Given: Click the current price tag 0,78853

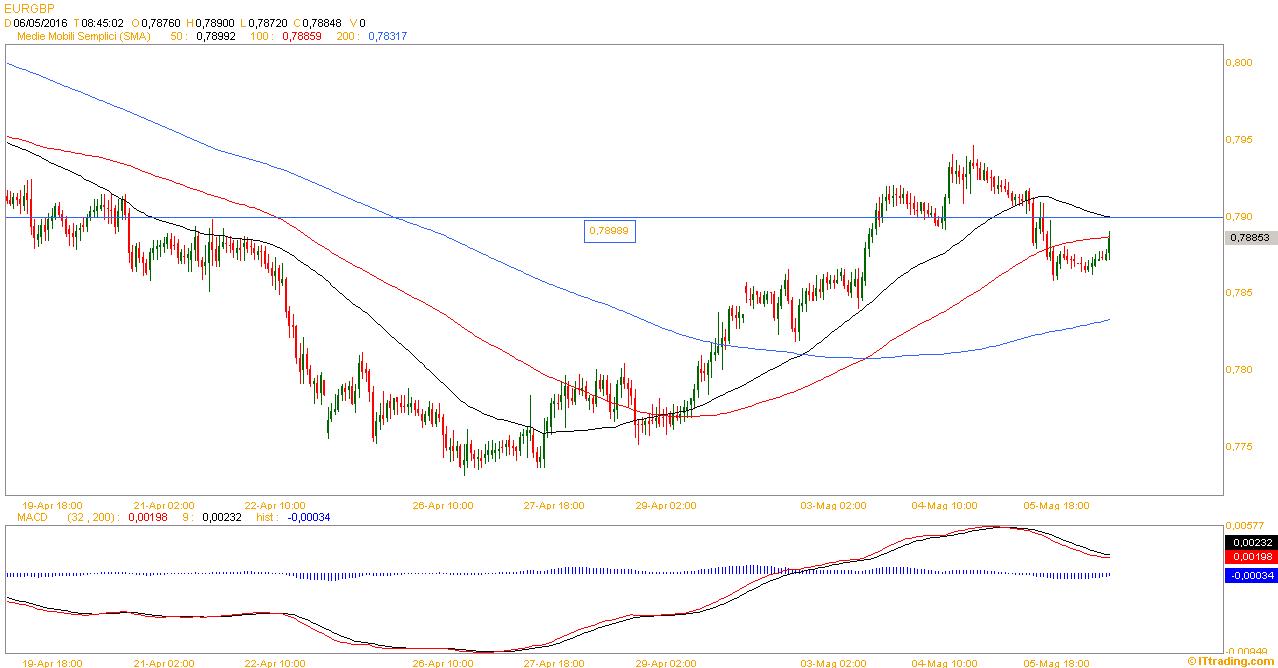Looking at the screenshot, I should tap(1250, 238).
